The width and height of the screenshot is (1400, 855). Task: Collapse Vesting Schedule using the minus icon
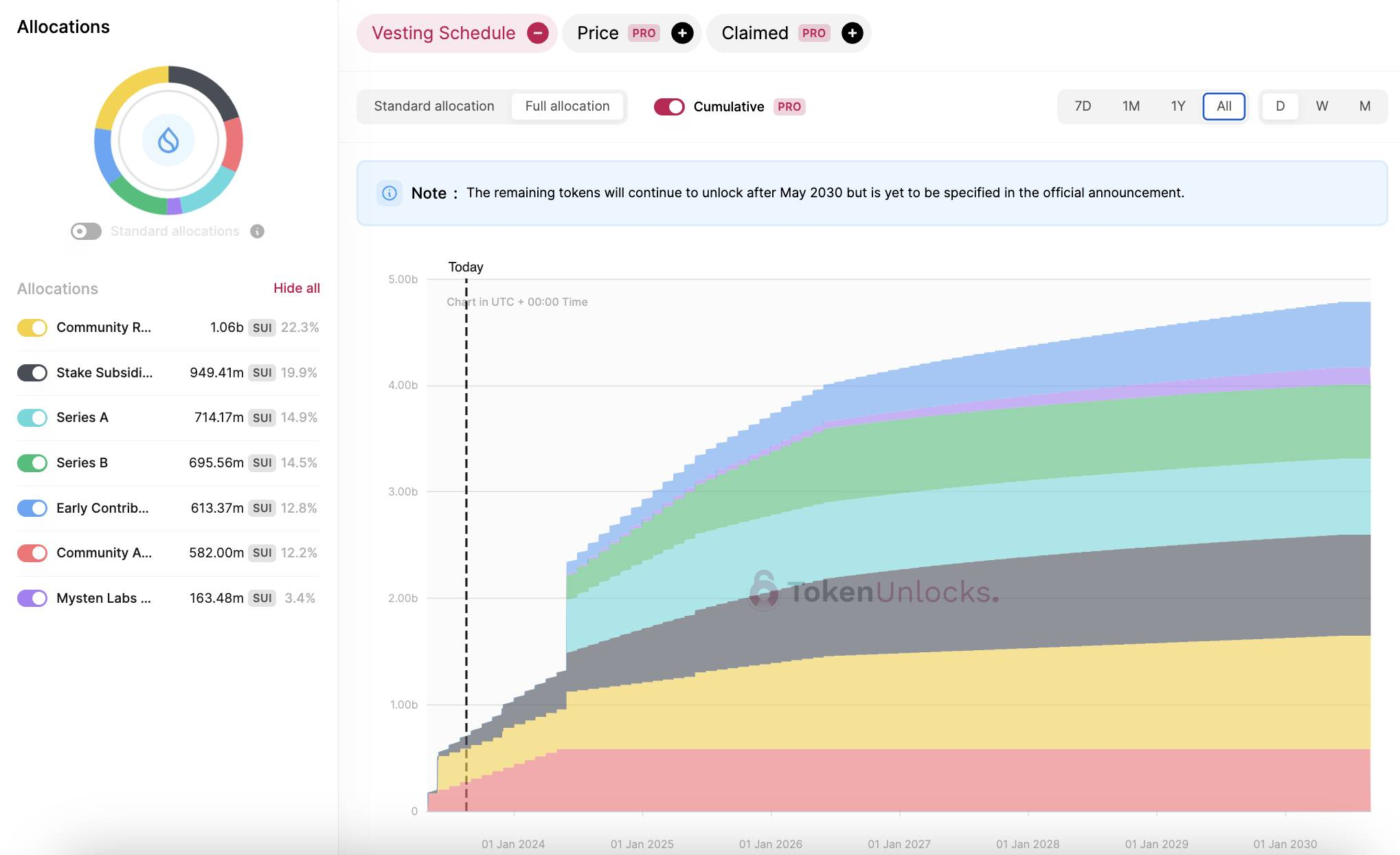tap(537, 33)
